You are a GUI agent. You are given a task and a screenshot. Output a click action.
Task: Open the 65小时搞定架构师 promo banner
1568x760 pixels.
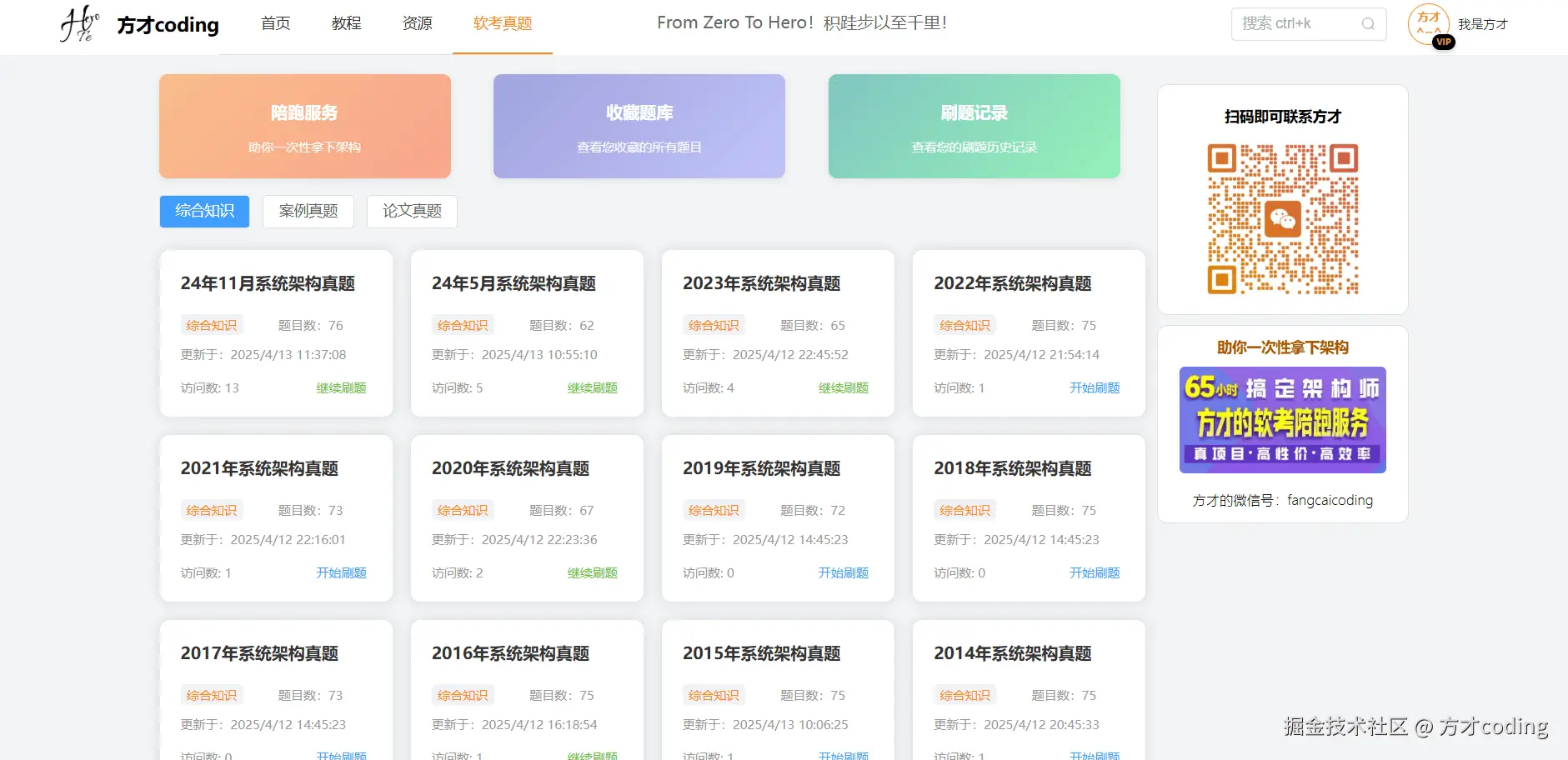1282,420
